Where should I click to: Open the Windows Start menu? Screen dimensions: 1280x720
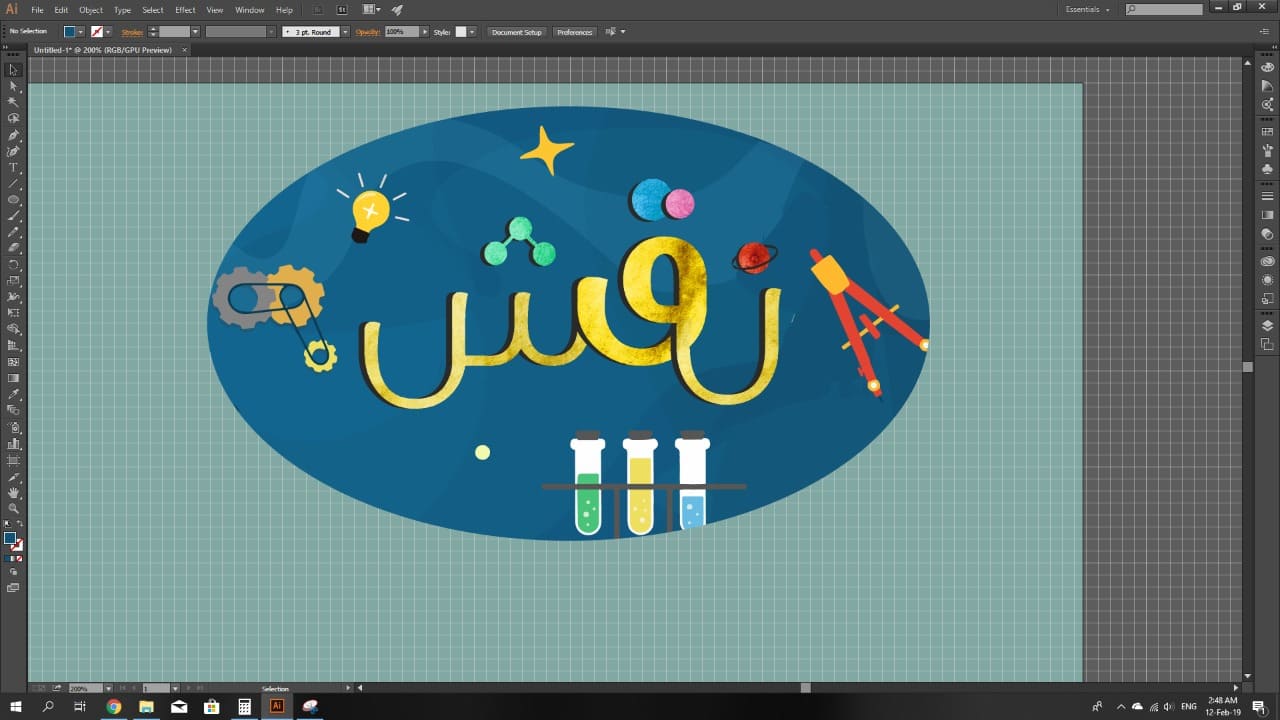[15, 707]
